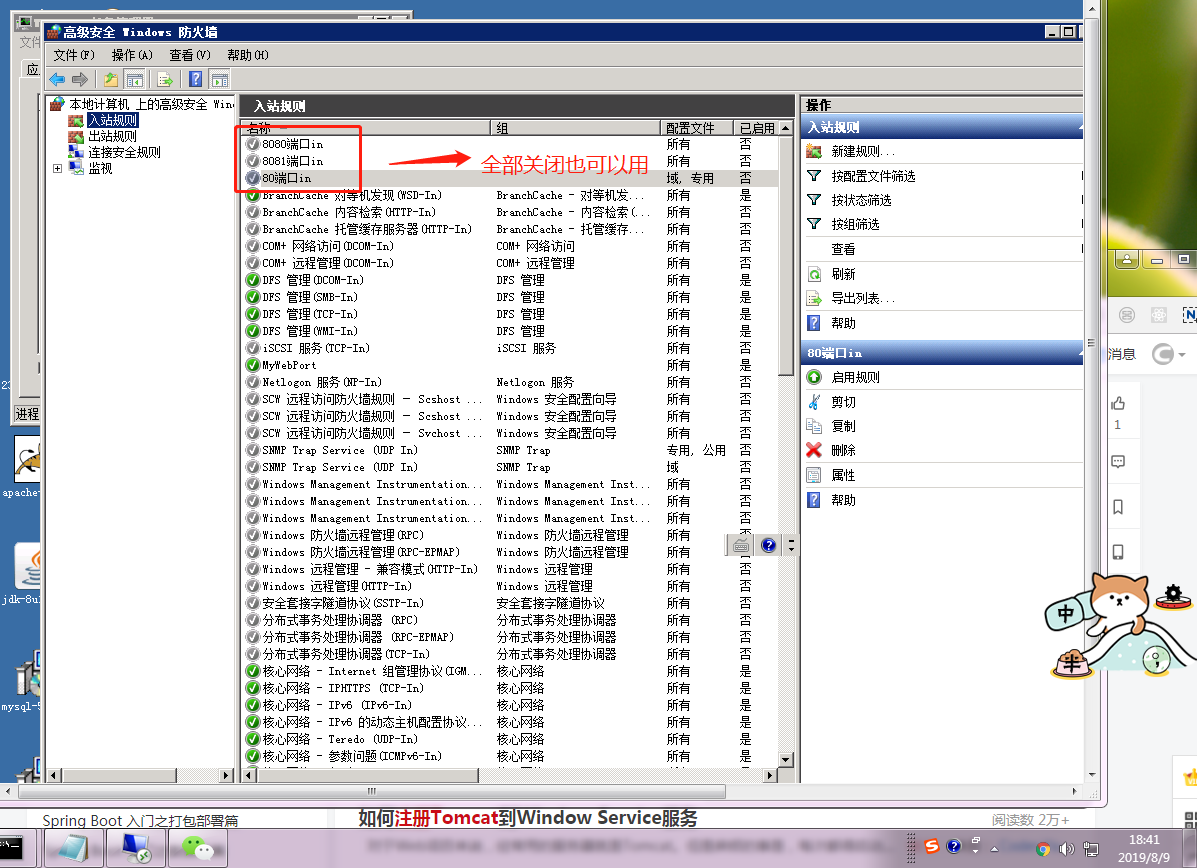
Task: Click the Forward arrow toolbar icon
Action: pos(80,79)
